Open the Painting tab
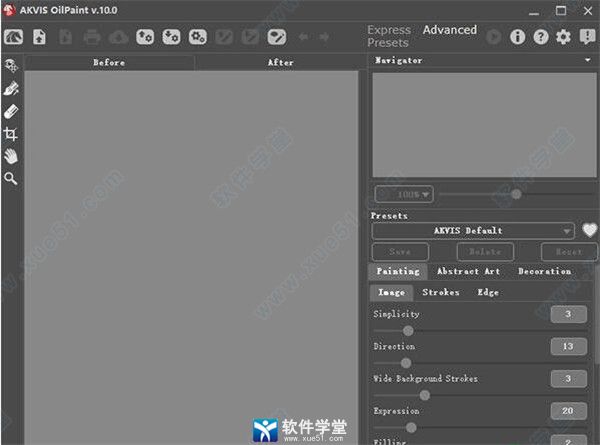 398,271
